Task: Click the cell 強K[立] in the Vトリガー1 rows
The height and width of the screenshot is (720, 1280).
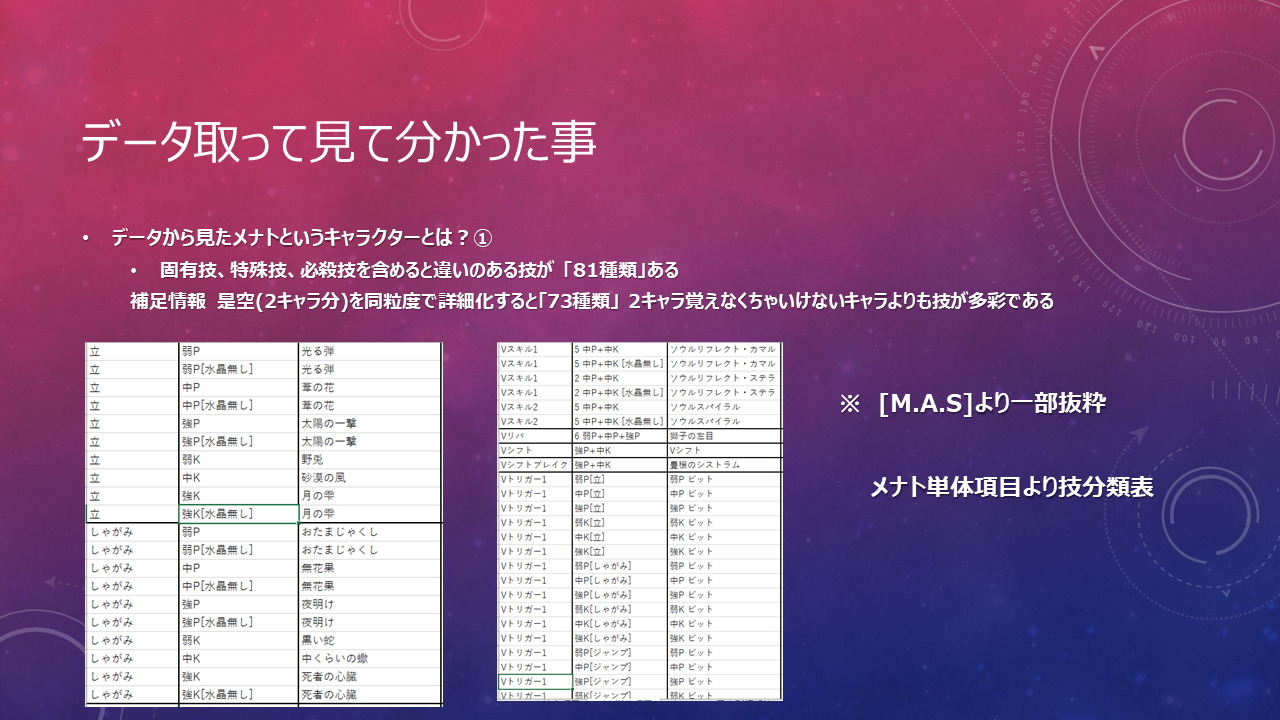Action: (619, 551)
